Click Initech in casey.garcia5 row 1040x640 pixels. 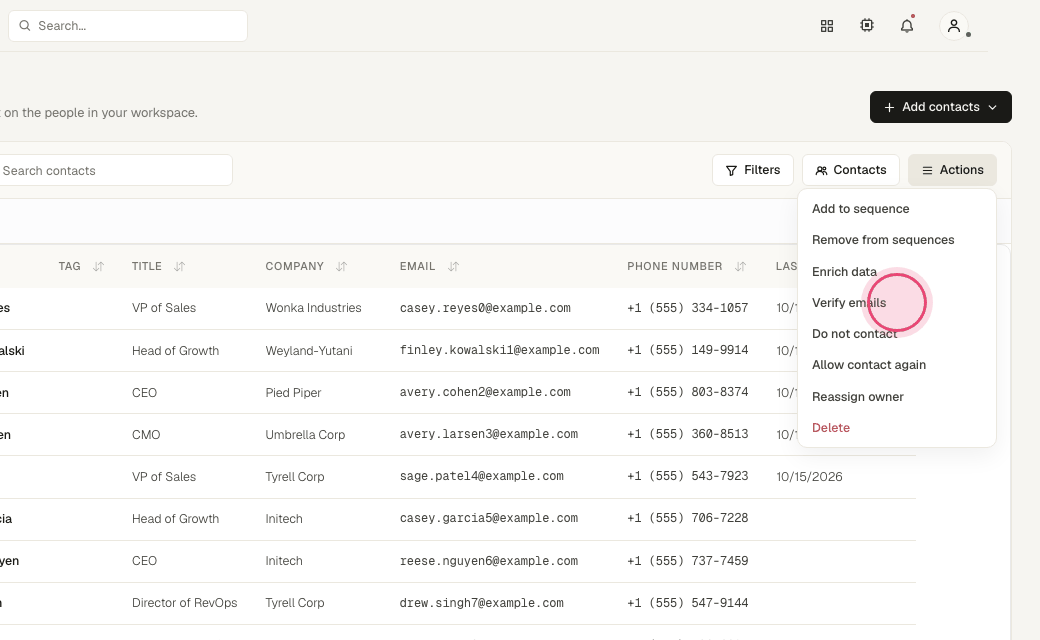284,519
